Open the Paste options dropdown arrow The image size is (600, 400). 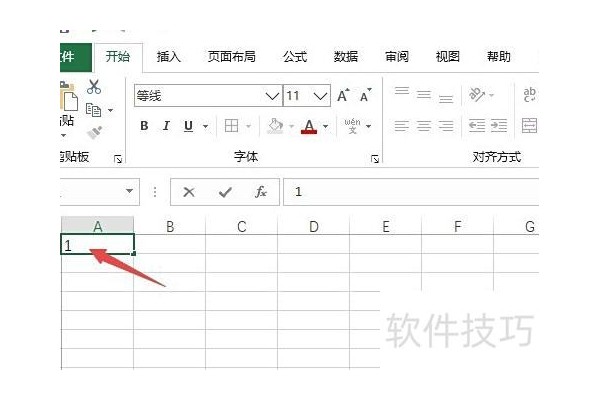click(x=64, y=136)
